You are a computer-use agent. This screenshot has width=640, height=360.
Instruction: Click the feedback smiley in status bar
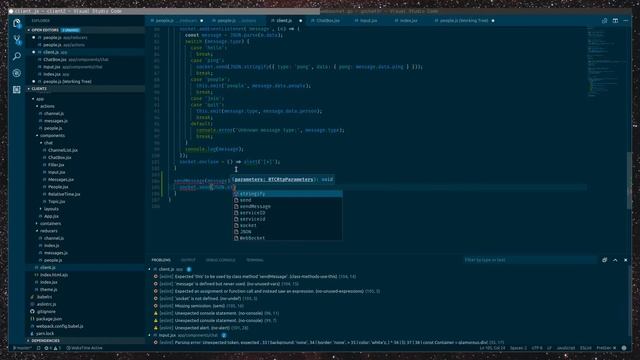[x=624, y=348]
